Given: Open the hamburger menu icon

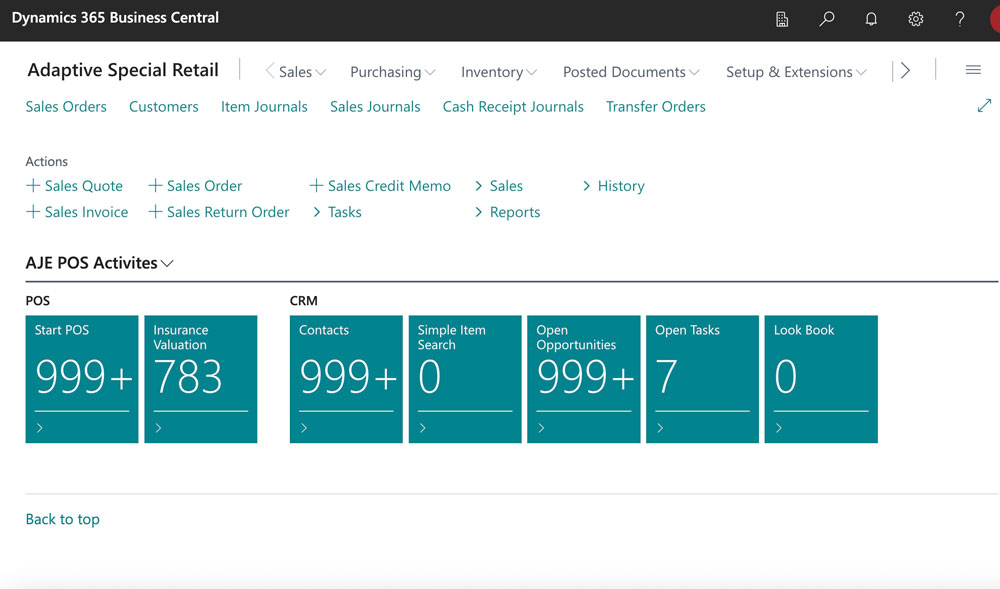Looking at the screenshot, I should (x=973, y=70).
